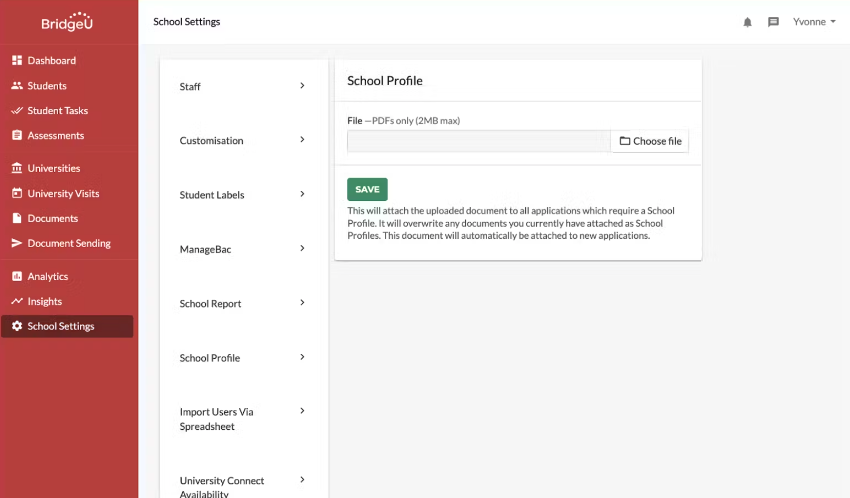Click the School Settings page title
850x498 pixels.
(186, 22)
